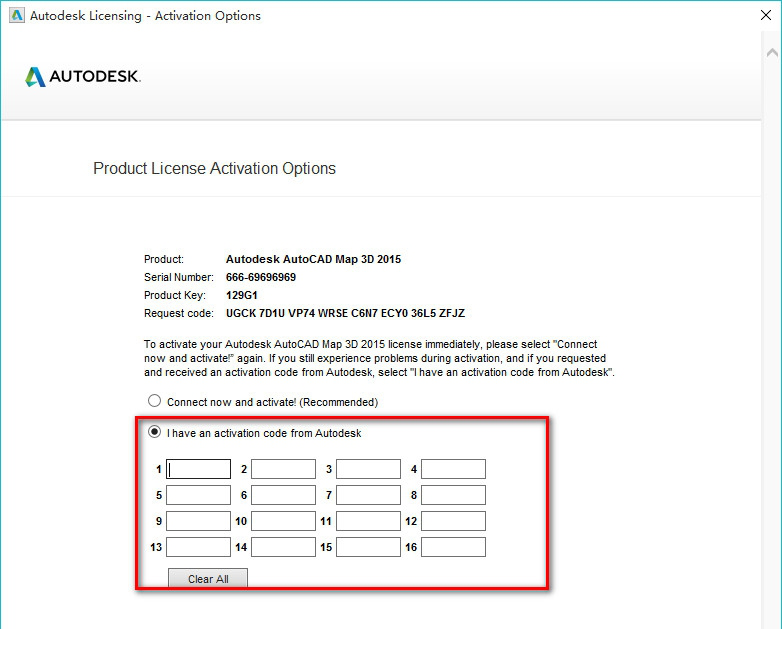
Task: Click activation code field 15
Action: [368, 547]
